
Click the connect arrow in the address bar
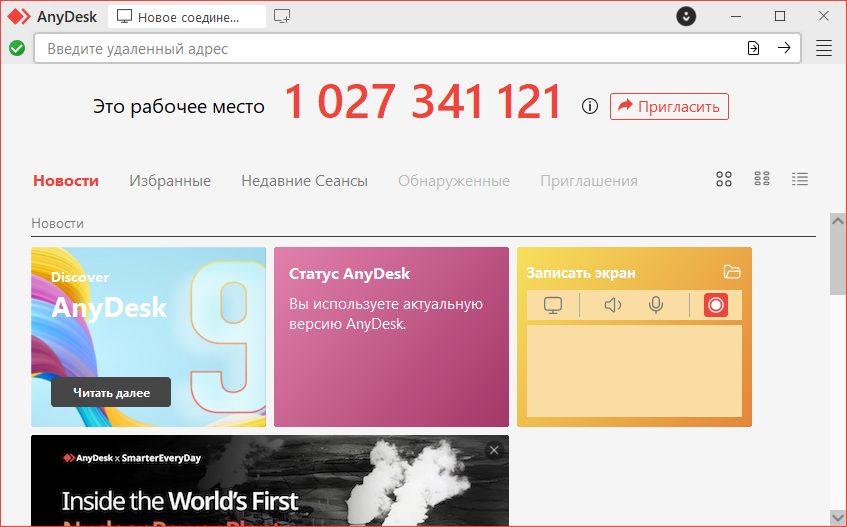(784, 48)
